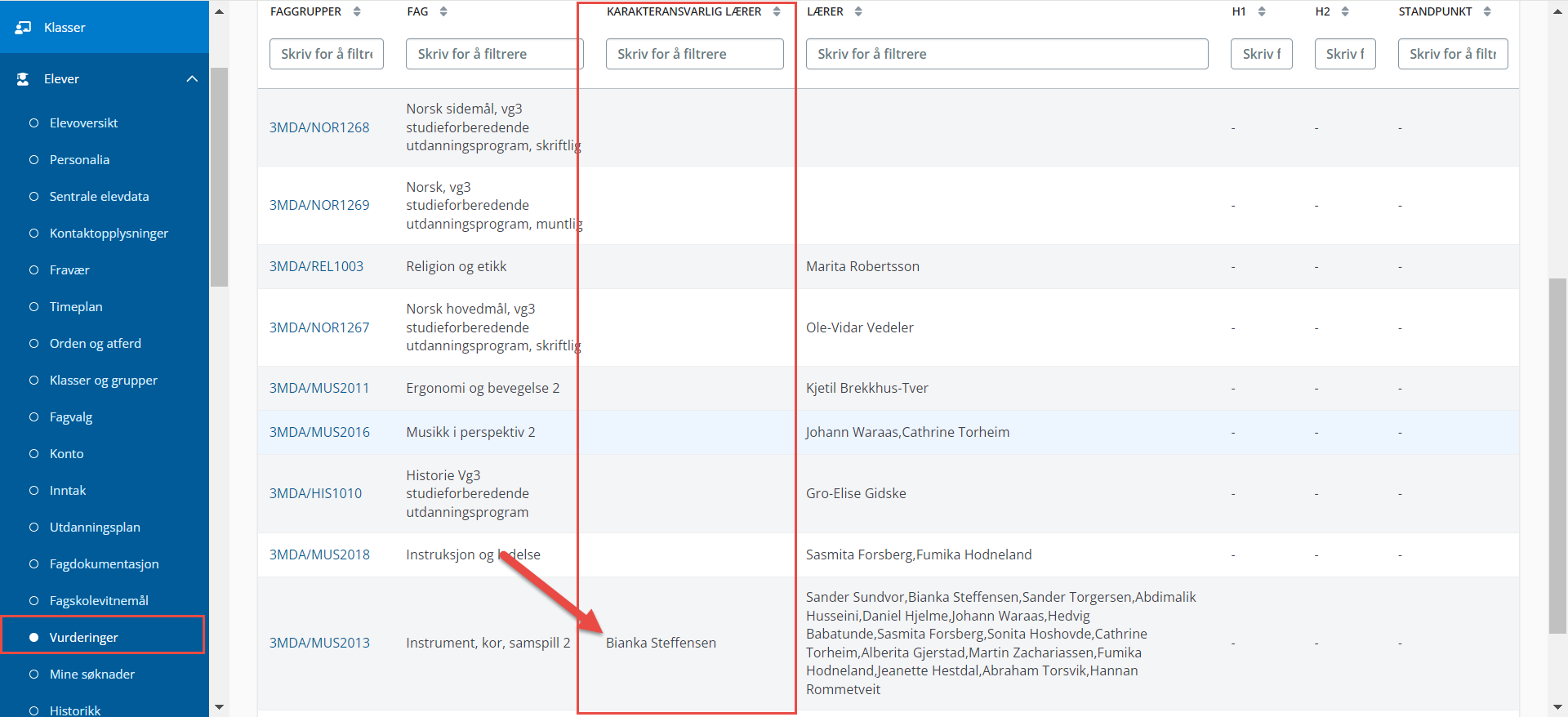The width and height of the screenshot is (1568, 717).
Task: Open Elevoversikt in sidebar
Action: [83, 123]
